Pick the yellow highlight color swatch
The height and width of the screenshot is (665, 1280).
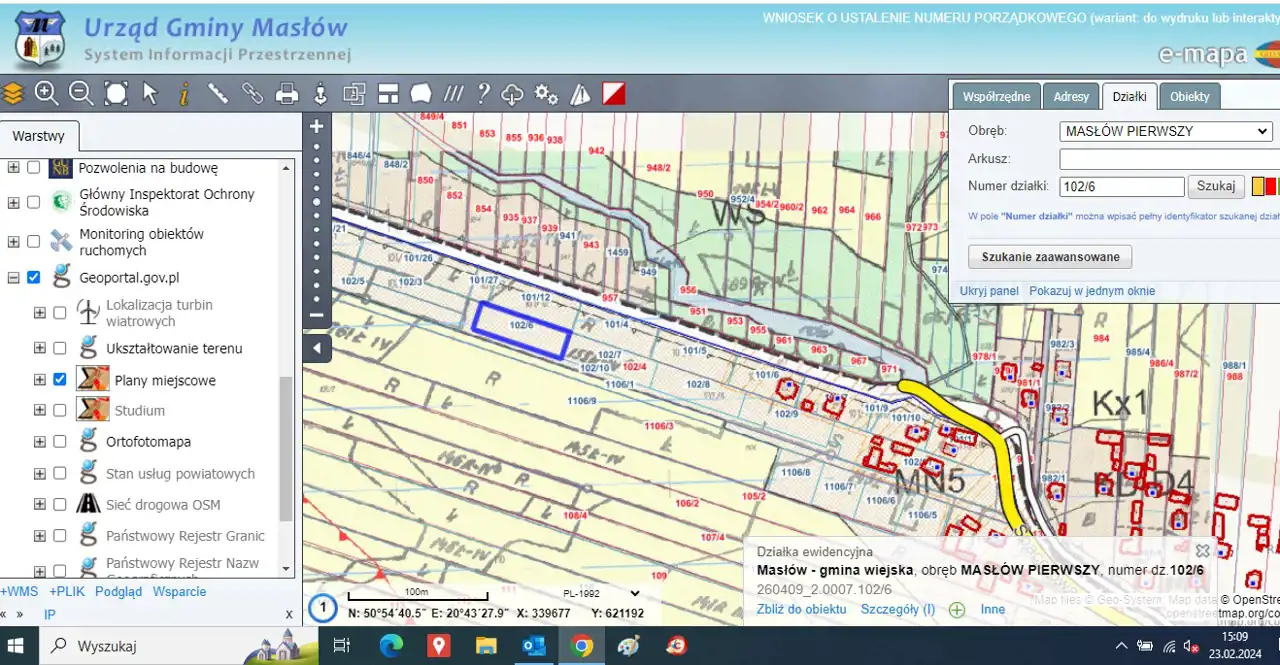[1258, 186]
